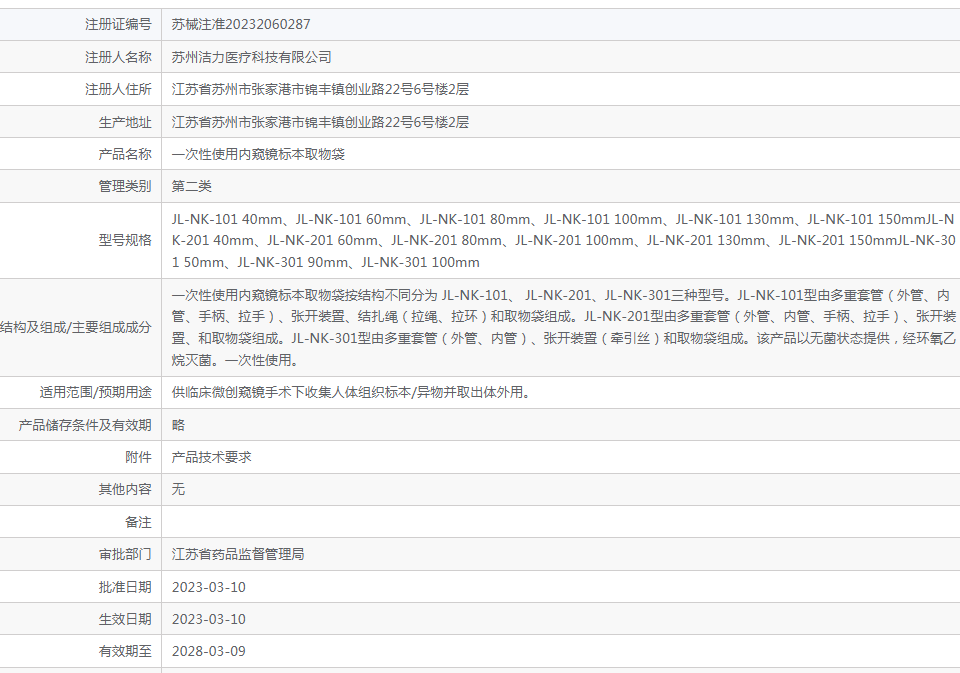Screen dimensions: 960x673
Task: Select company name 苏州洁力医疗科技有限公司
Action: point(252,58)
